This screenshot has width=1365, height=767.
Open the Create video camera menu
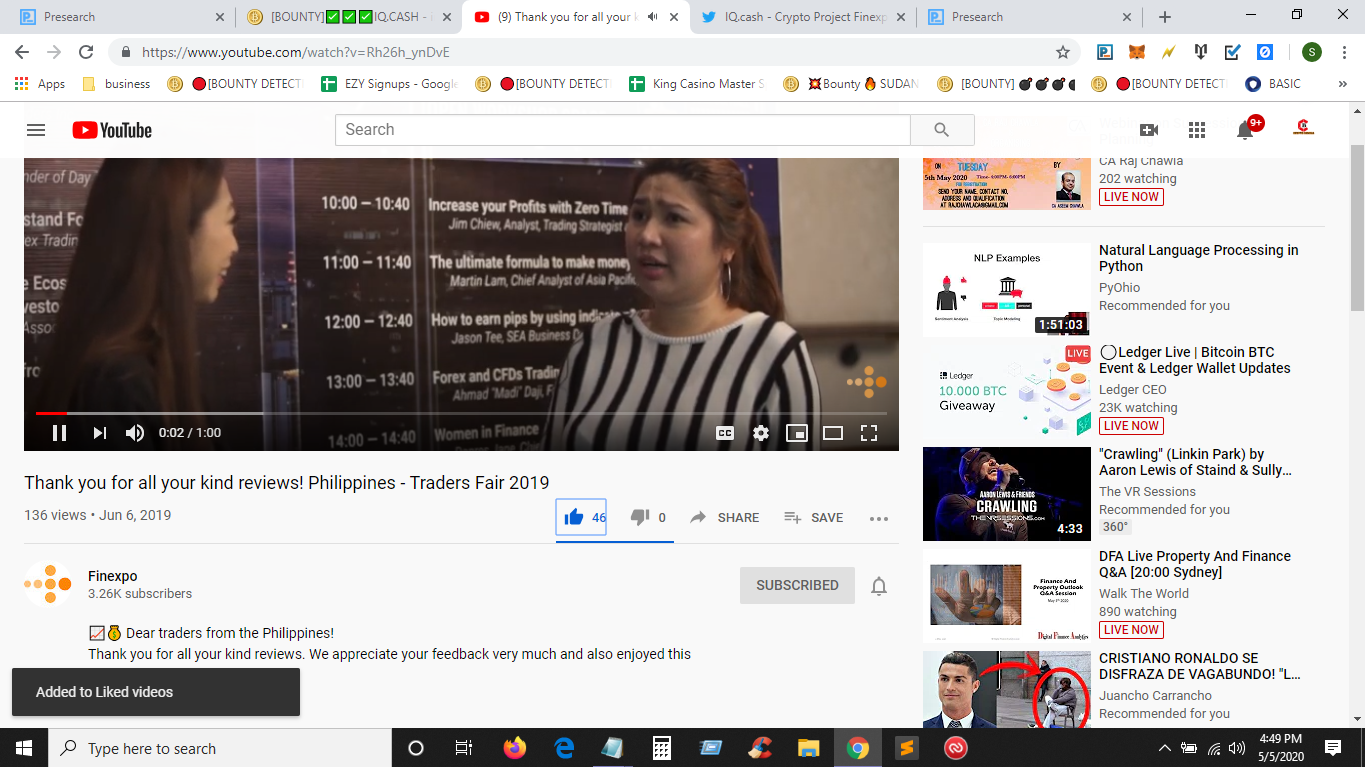[x=1149, y=130]
